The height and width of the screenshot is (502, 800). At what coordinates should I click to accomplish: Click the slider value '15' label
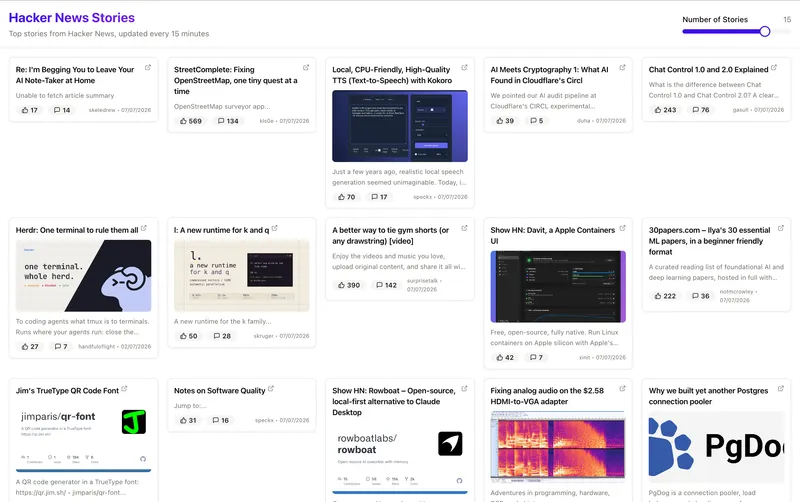(787, 19)
